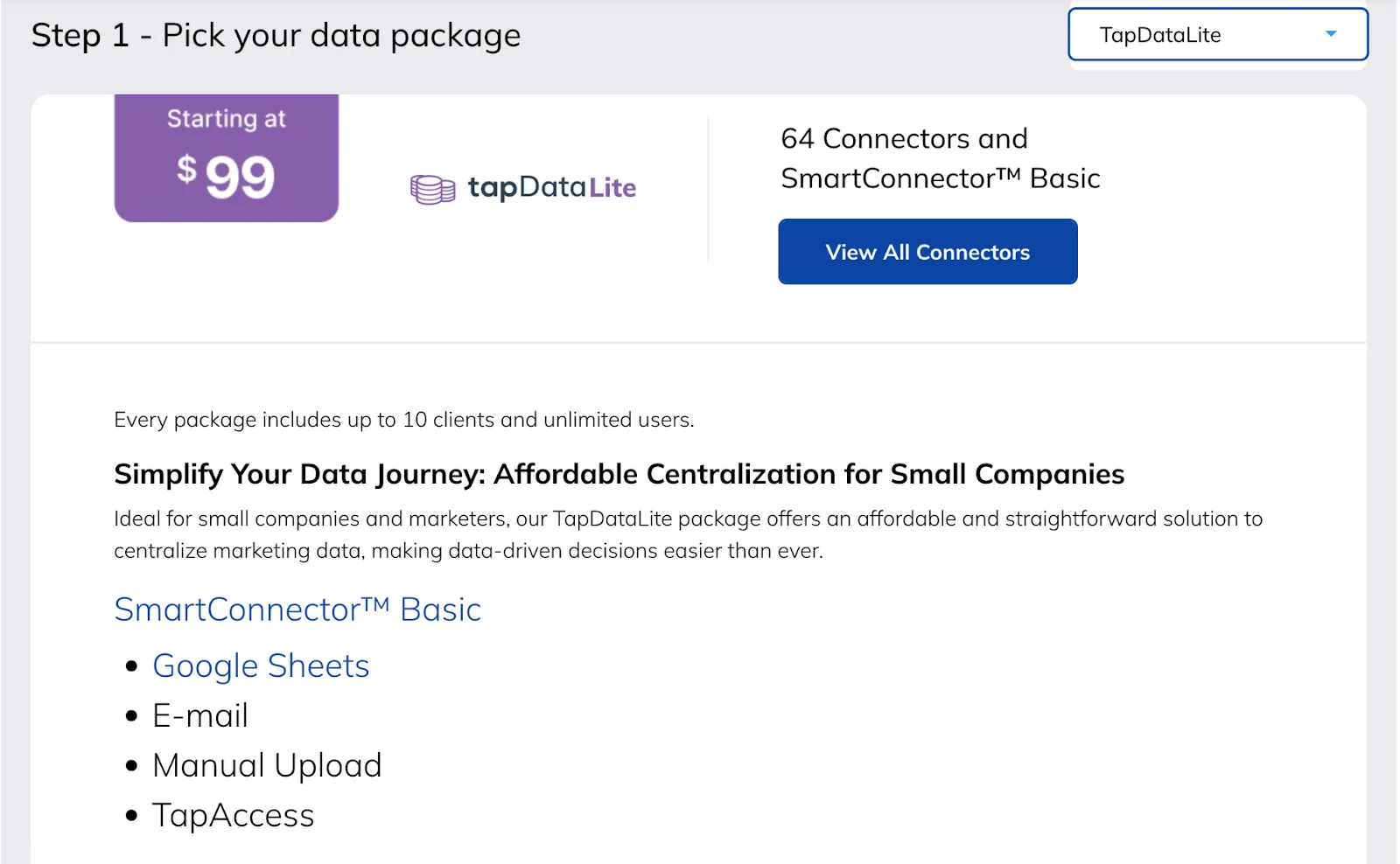Click the $99 price figure

tap(227, 177)
